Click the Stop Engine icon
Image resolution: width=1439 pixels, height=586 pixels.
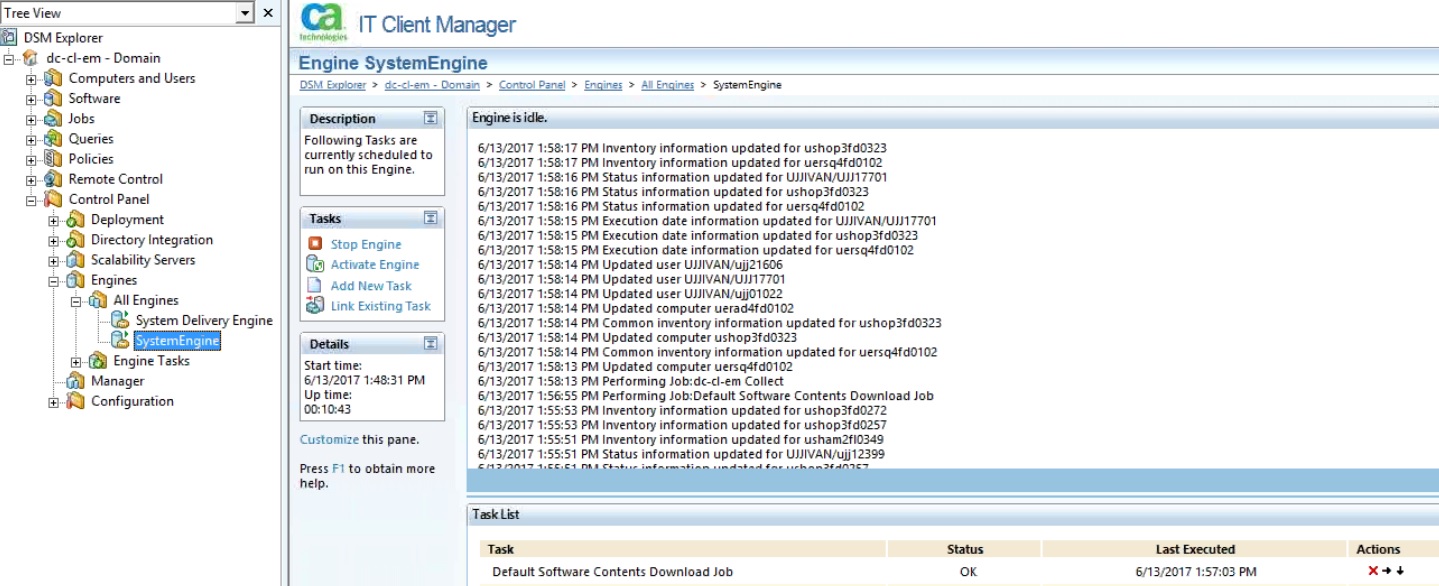(x=315, y=244)
